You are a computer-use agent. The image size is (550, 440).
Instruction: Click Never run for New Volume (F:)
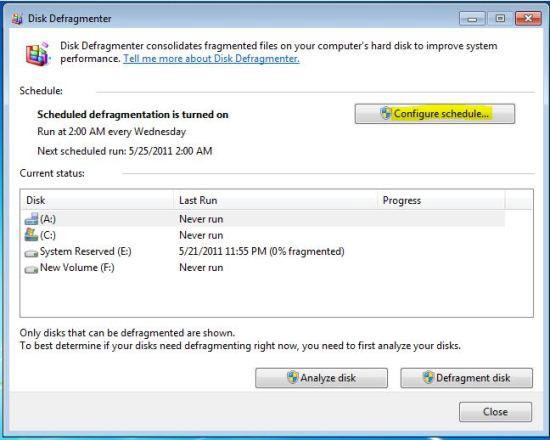pos(201,267)
